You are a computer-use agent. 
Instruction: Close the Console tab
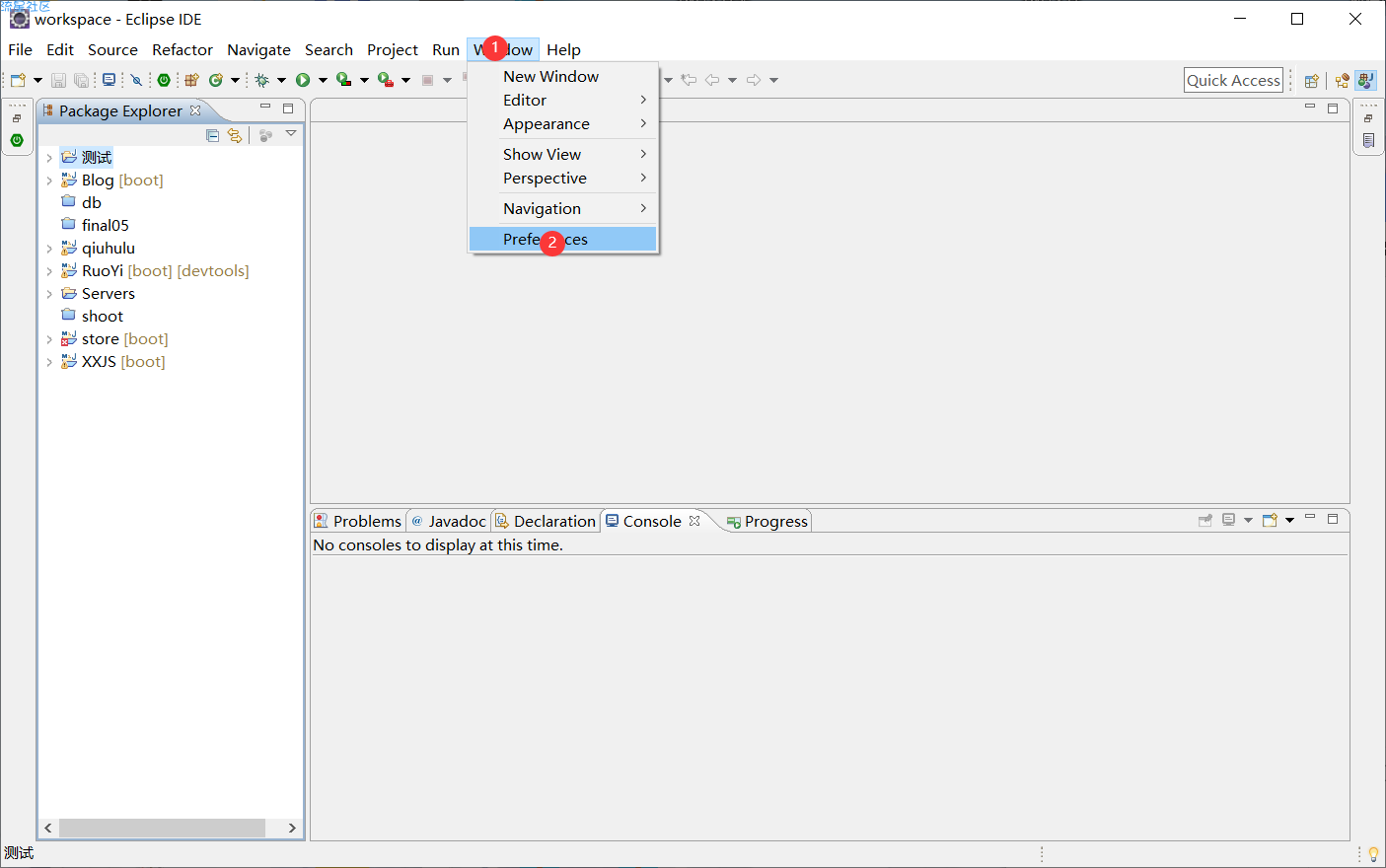(x=694, y=521)
